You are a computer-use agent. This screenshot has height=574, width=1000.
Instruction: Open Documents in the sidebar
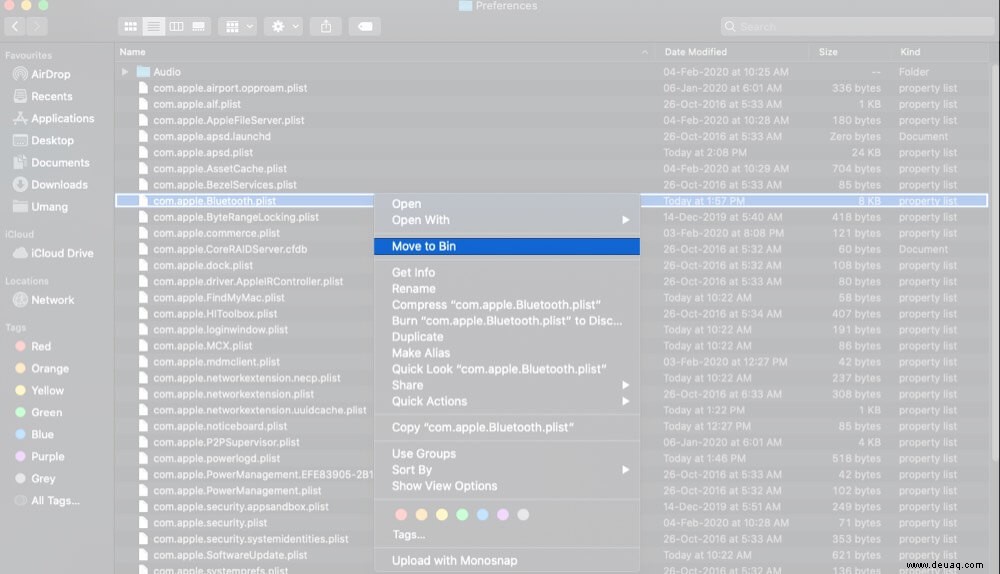tap(52, 163)
